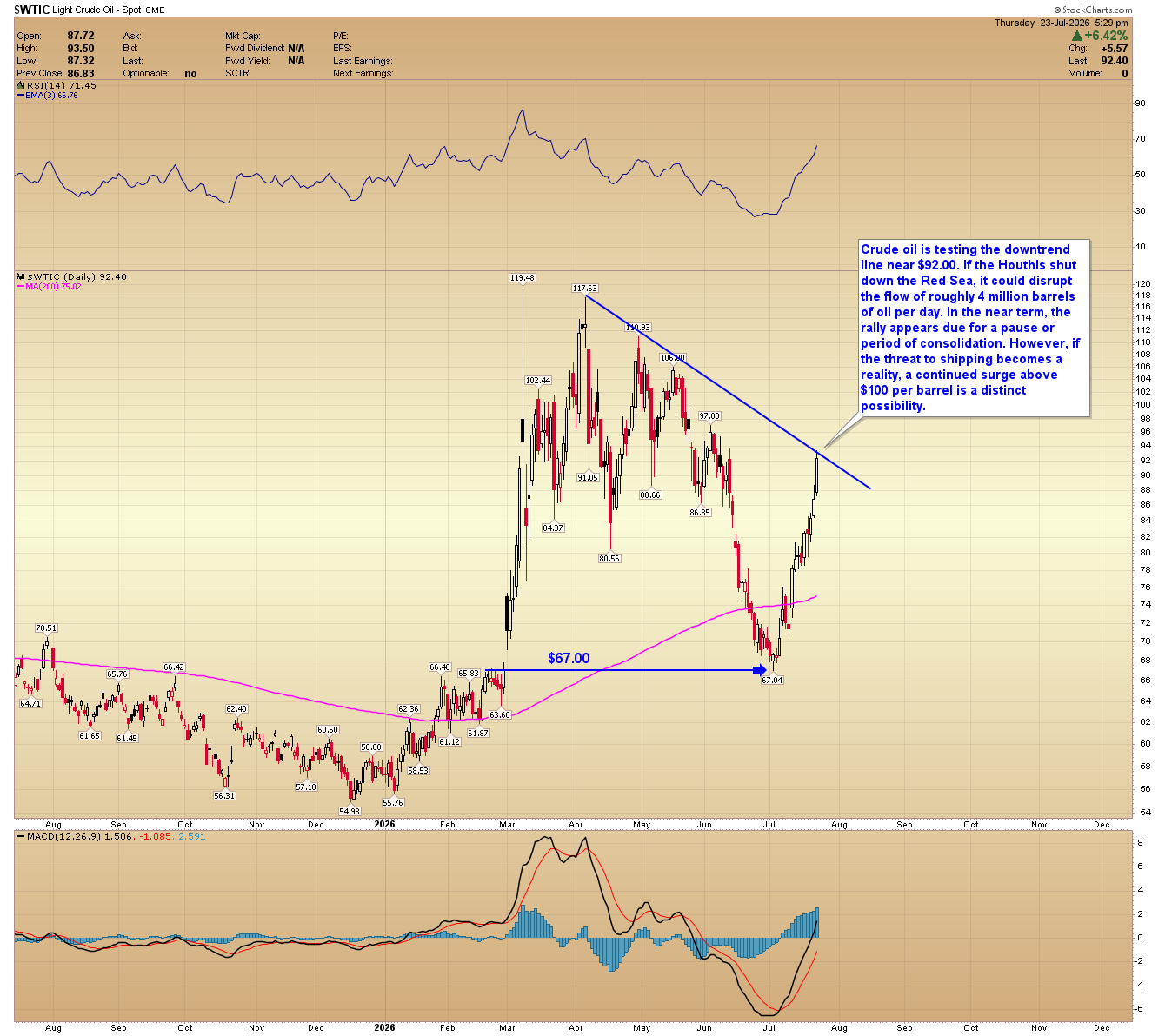Click the 67.04 July low label

pyautogui.click(x=772, y=681)
